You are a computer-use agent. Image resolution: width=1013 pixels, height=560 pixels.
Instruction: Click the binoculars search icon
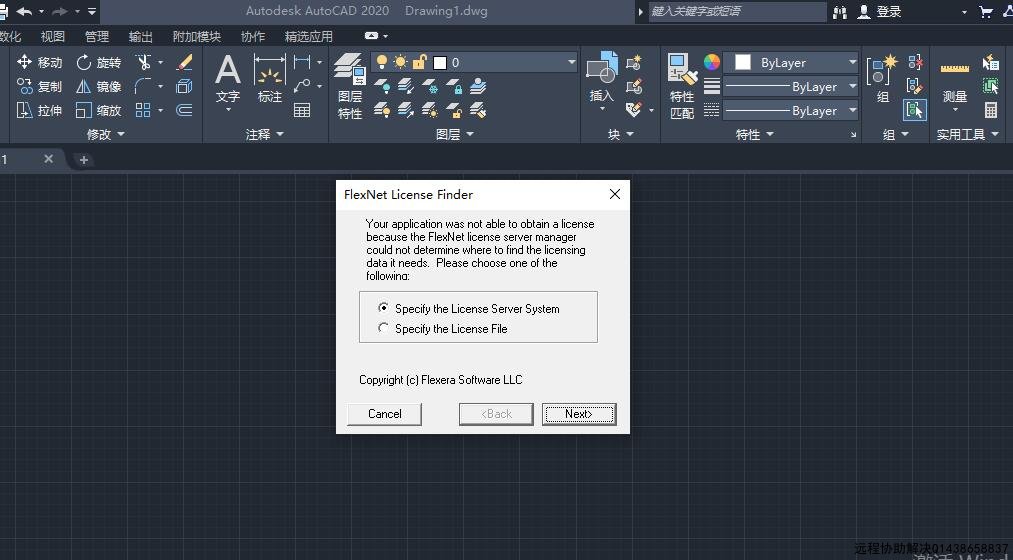(840, 12)
